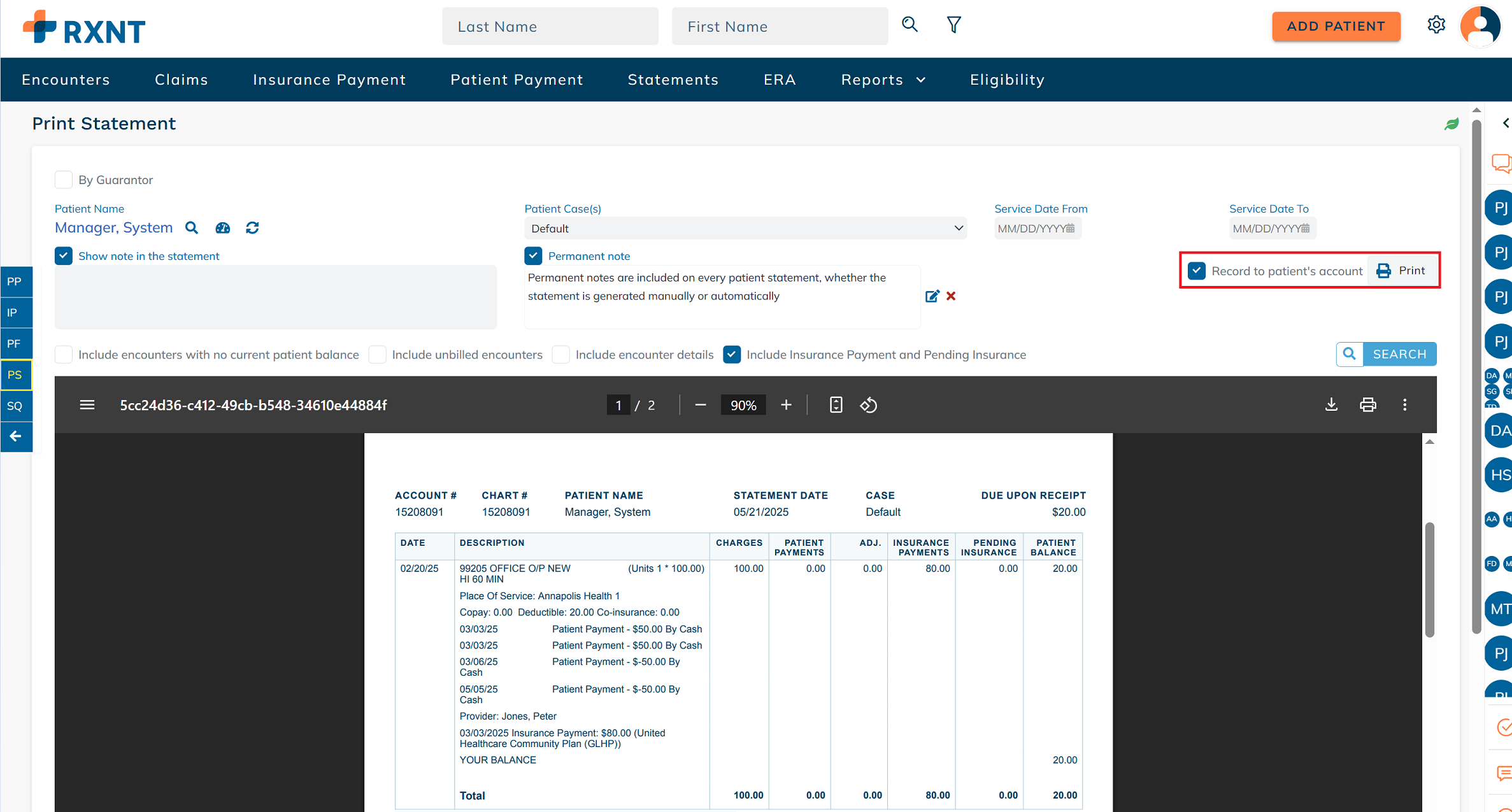Viewport: 1512px width, 812px height.
Task: Edit the permanent note
Action: click(932, 296)
